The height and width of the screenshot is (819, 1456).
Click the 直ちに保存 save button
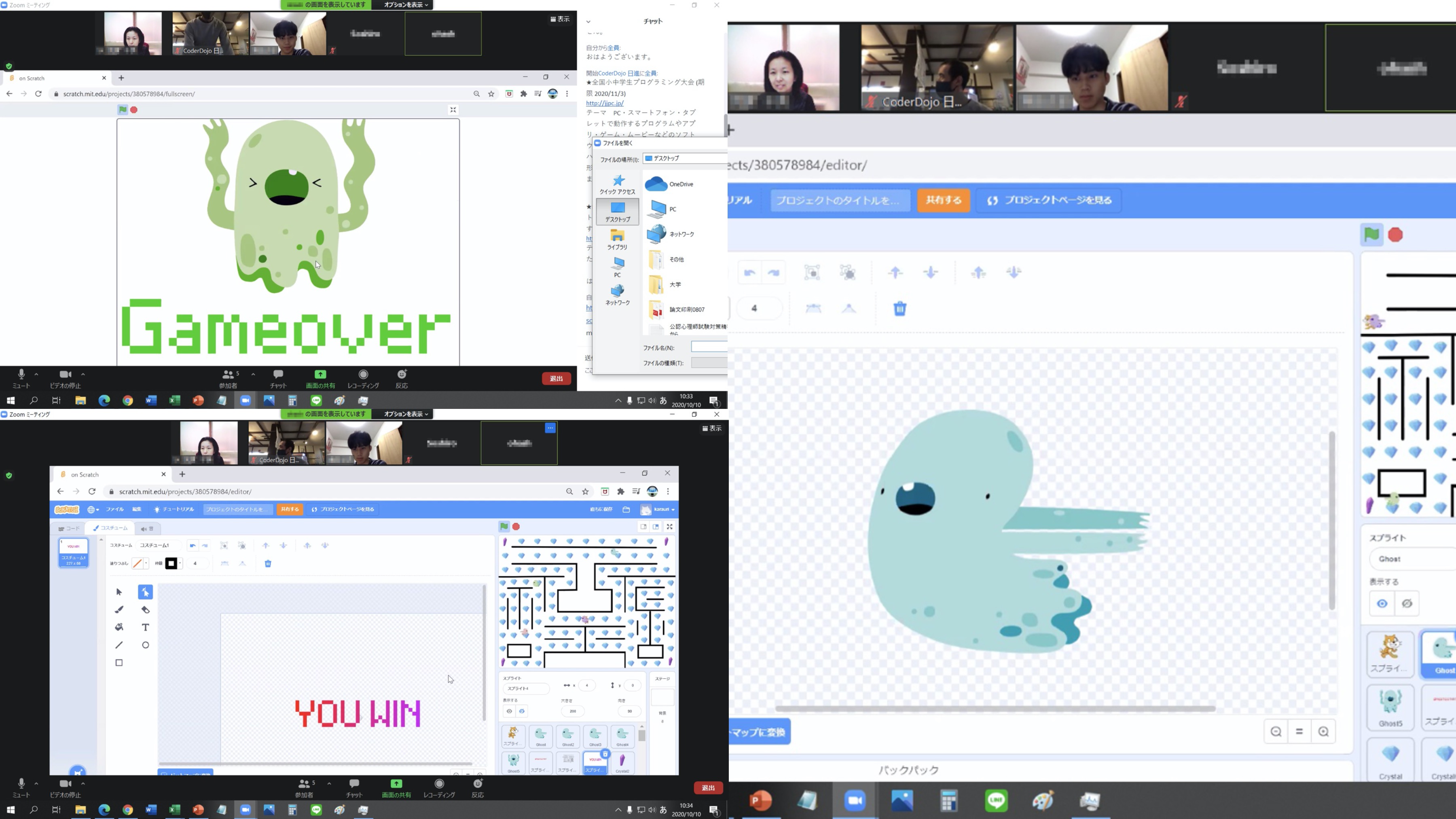[x=601, y=509]
